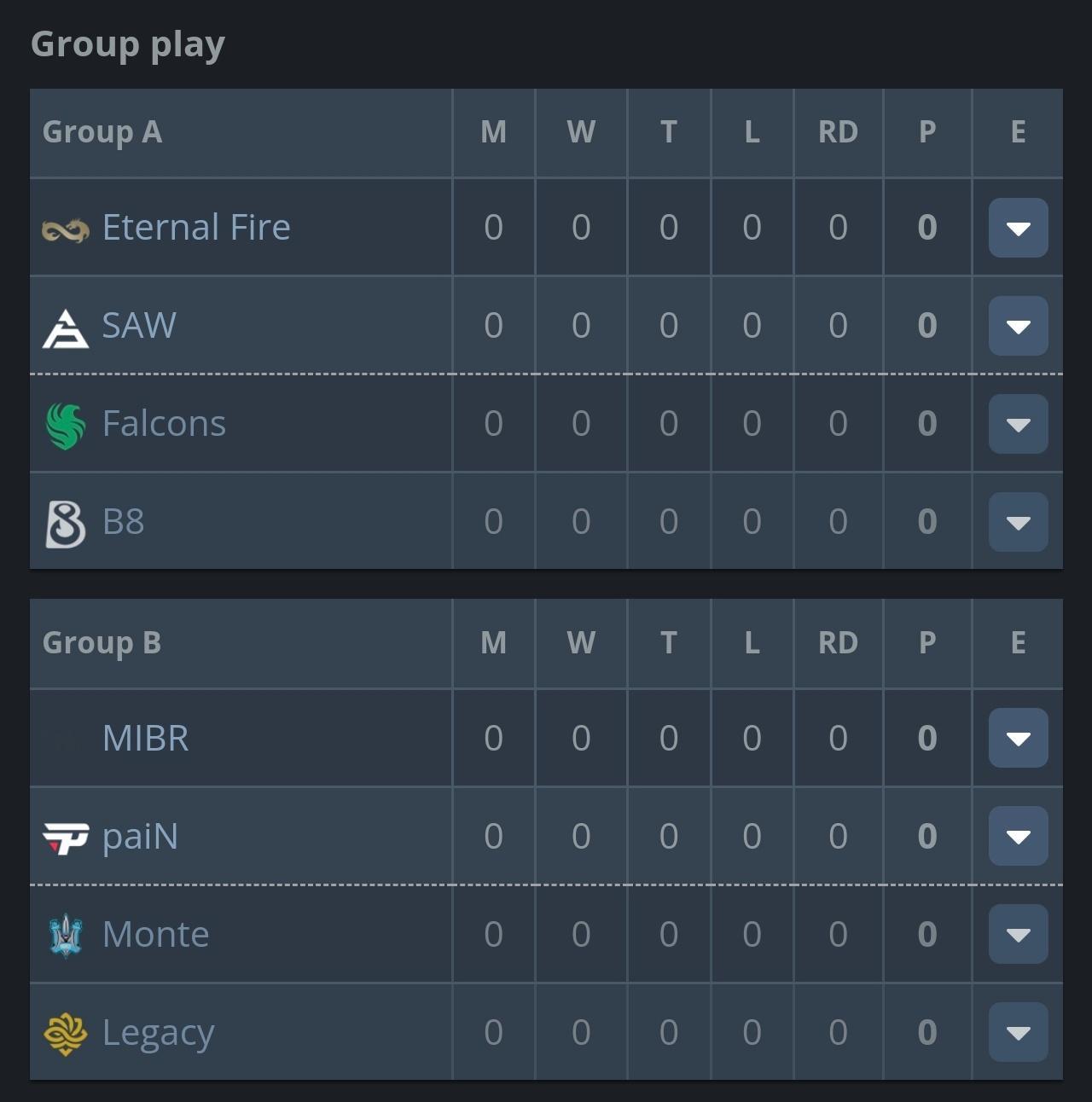
Task: Expand the SAW row dropdown
Action: click(1018, 326)
